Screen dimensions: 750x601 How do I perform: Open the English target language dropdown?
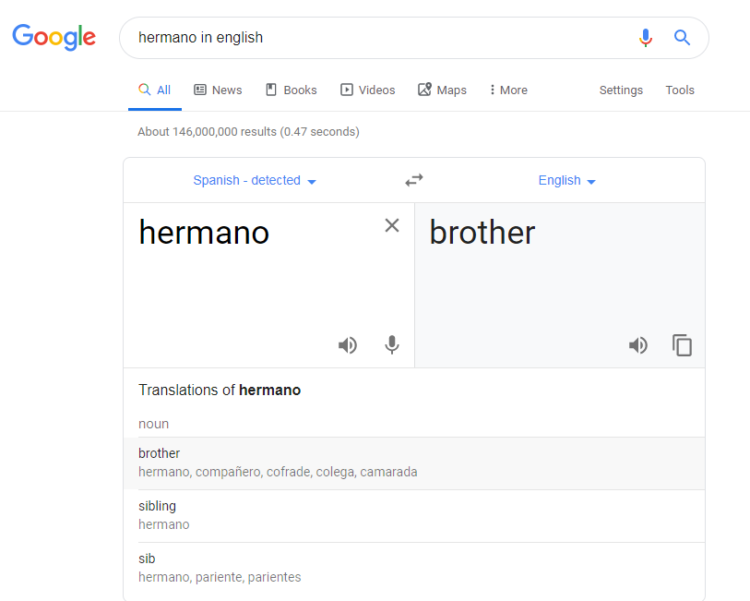pyautogui.click(x=566, y=181)
